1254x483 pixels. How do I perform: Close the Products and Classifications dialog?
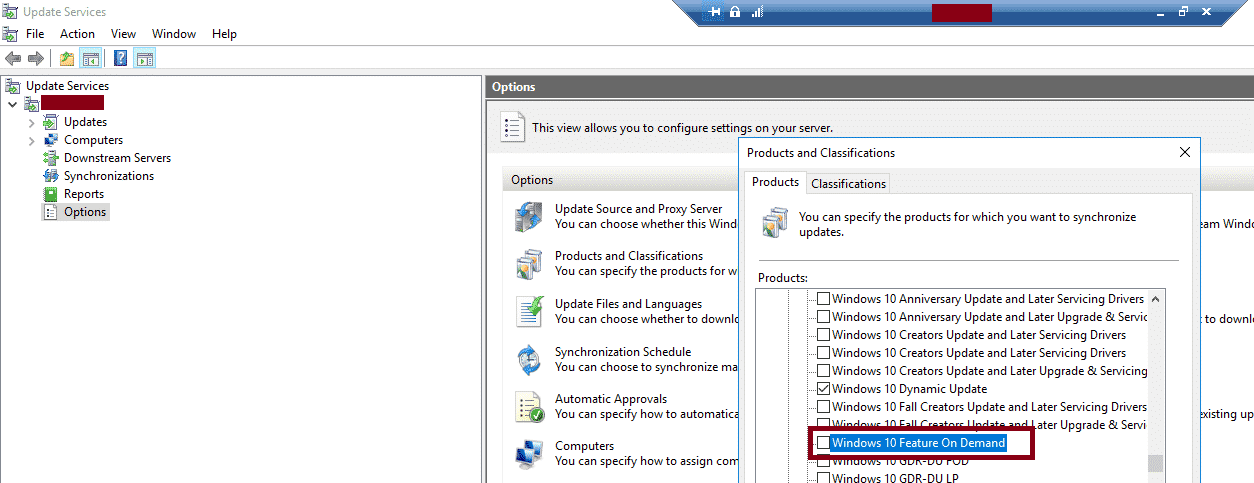click(x=1185, y=152)
